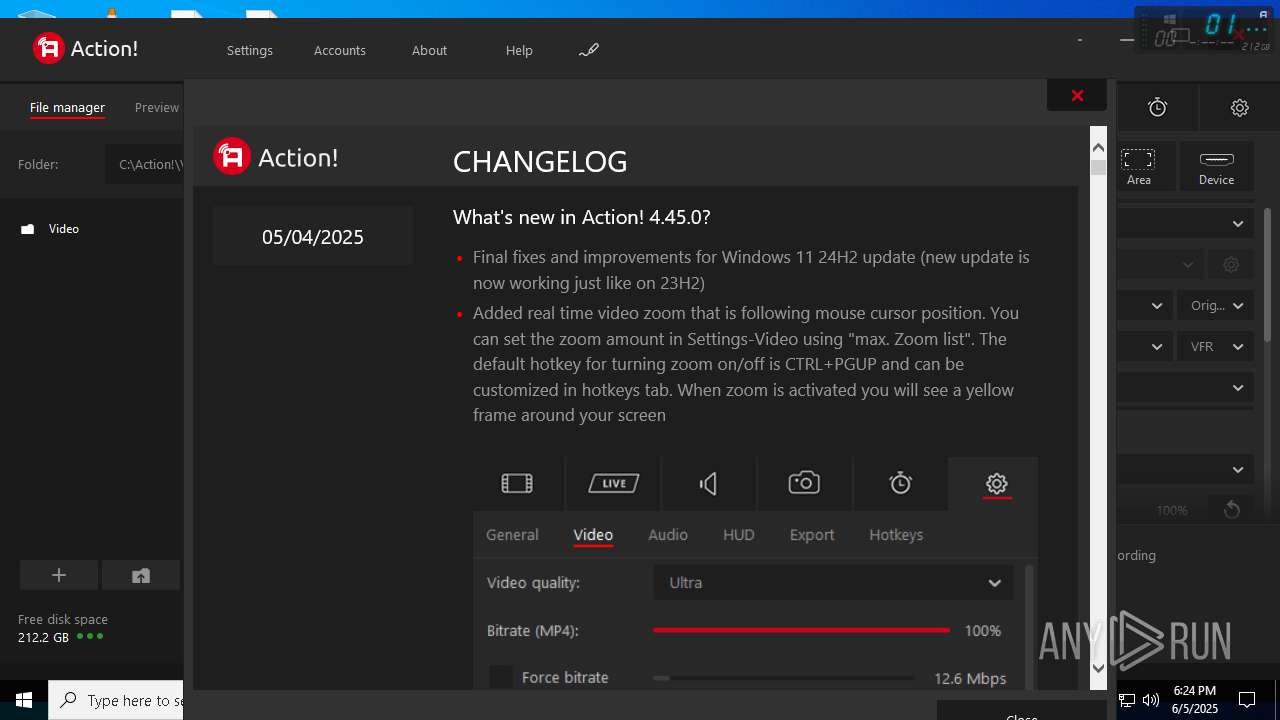Click the disabled gear button in right panel

point(1231,265)
